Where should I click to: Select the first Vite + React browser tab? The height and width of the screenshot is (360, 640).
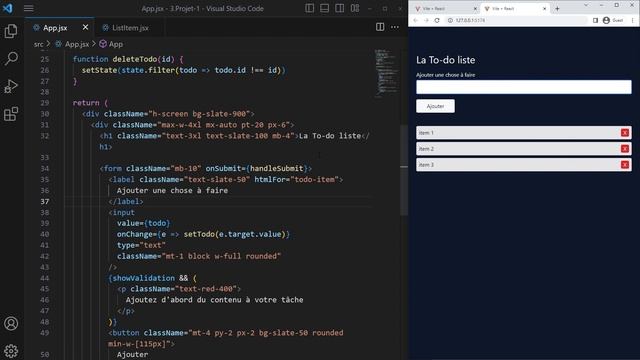pyautogui.click(x=444, y=9)
